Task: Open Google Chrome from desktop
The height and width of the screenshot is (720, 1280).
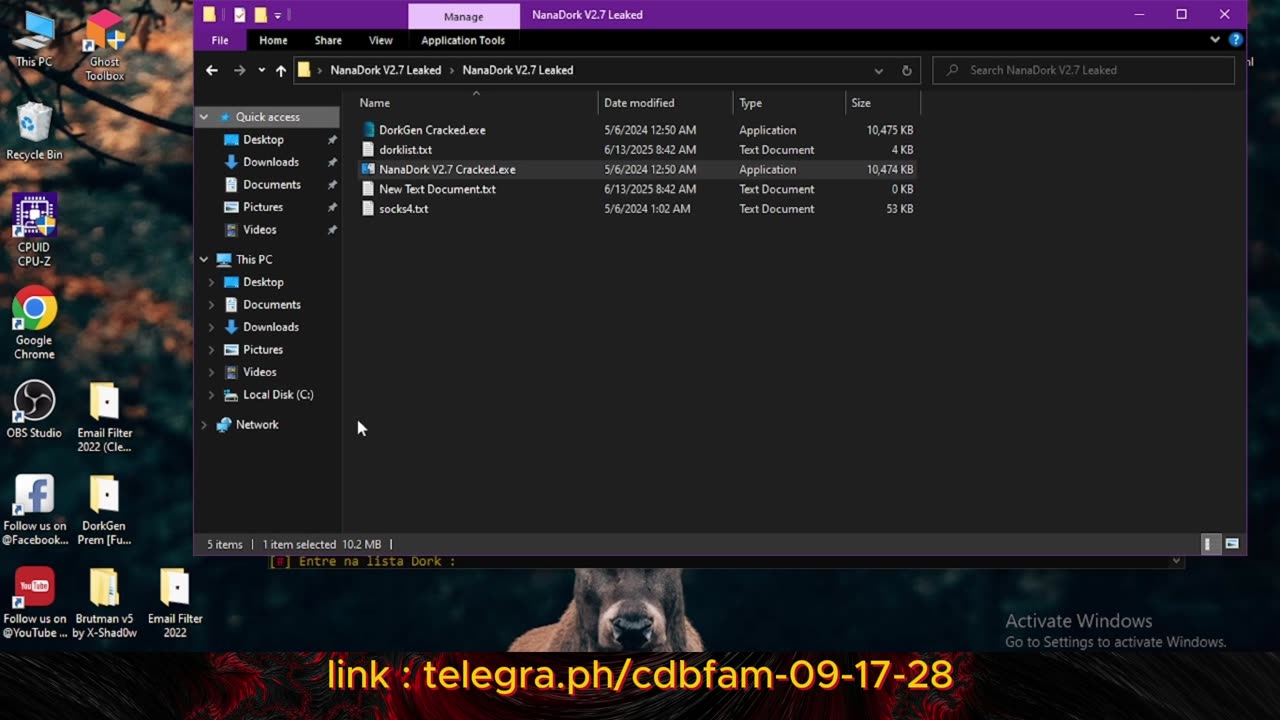Action: [34, 325]
